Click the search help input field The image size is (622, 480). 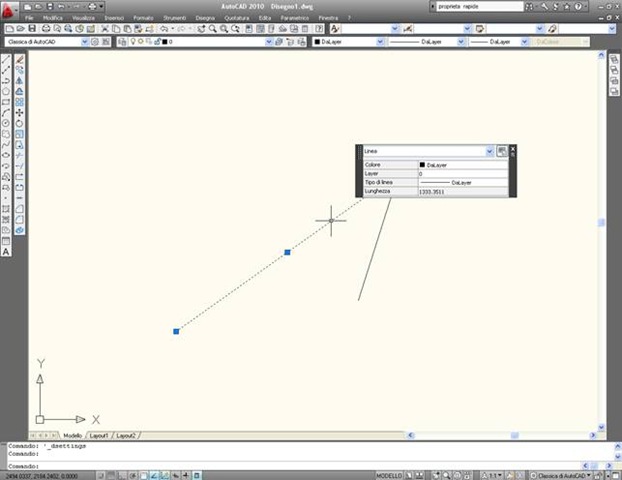tap(472, 6)
